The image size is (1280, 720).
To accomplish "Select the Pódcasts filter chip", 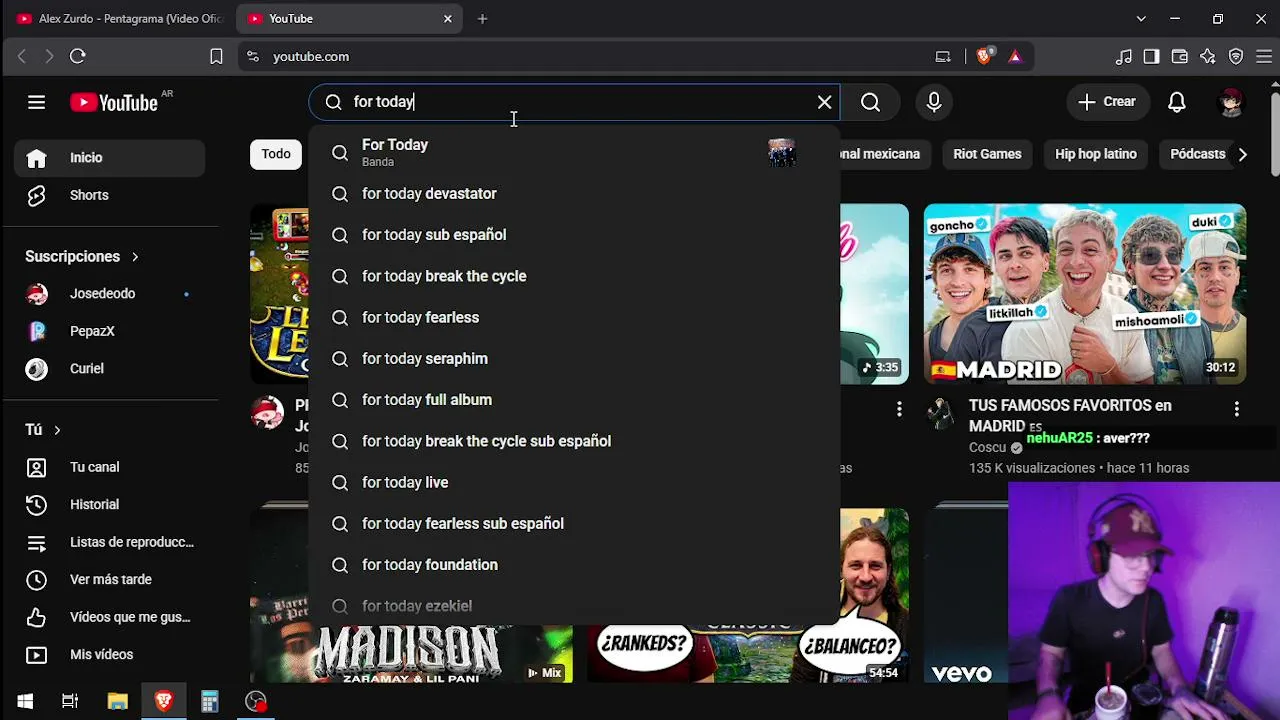I will pos(1197,154).
